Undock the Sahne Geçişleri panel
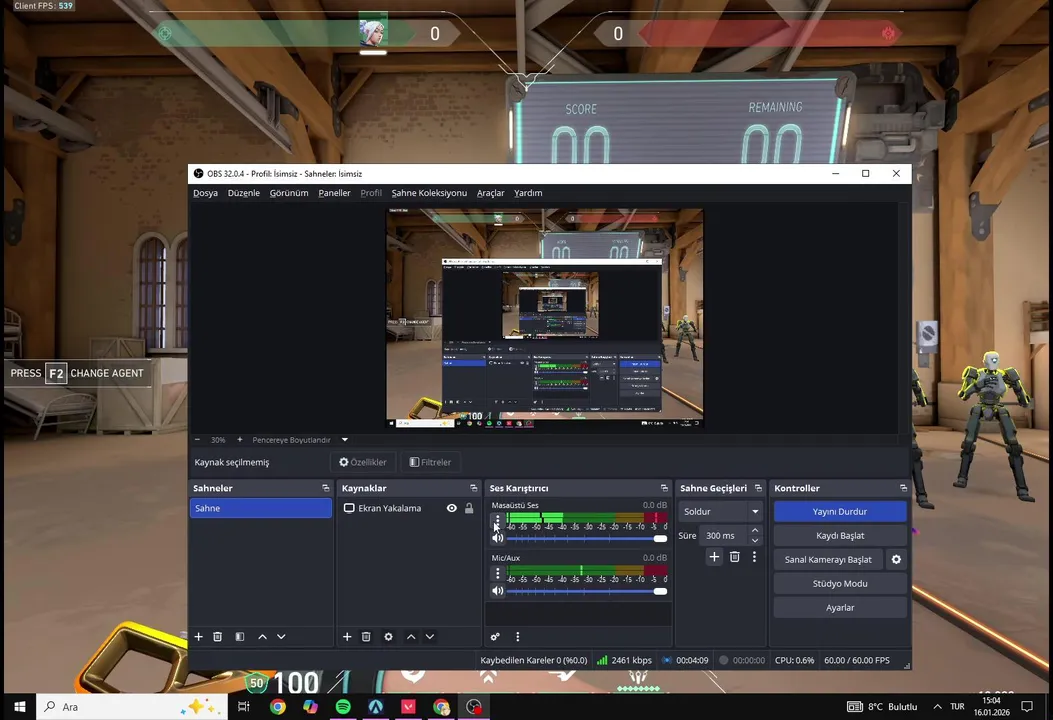Screen dimensions: 1053x720 (758, 488)
